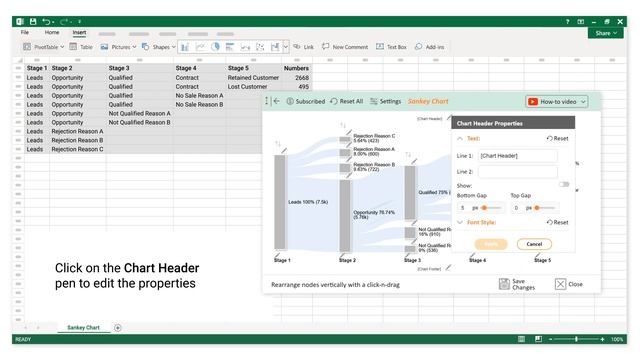Click the Top Gap value box
Viewport: 640px width, 360px height.
tap(516, 208)
